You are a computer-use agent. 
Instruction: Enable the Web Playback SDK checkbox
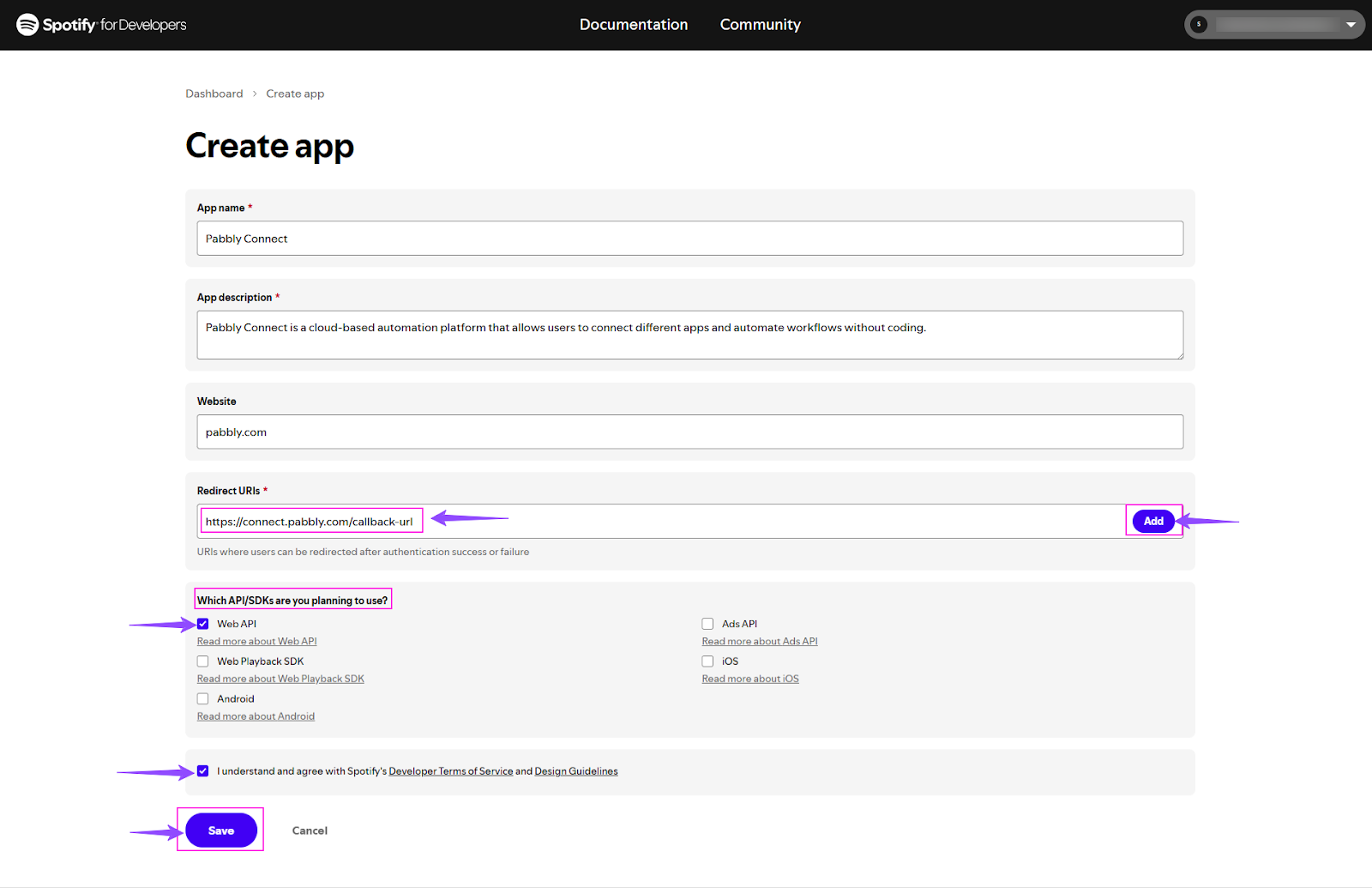click(203, 661)
